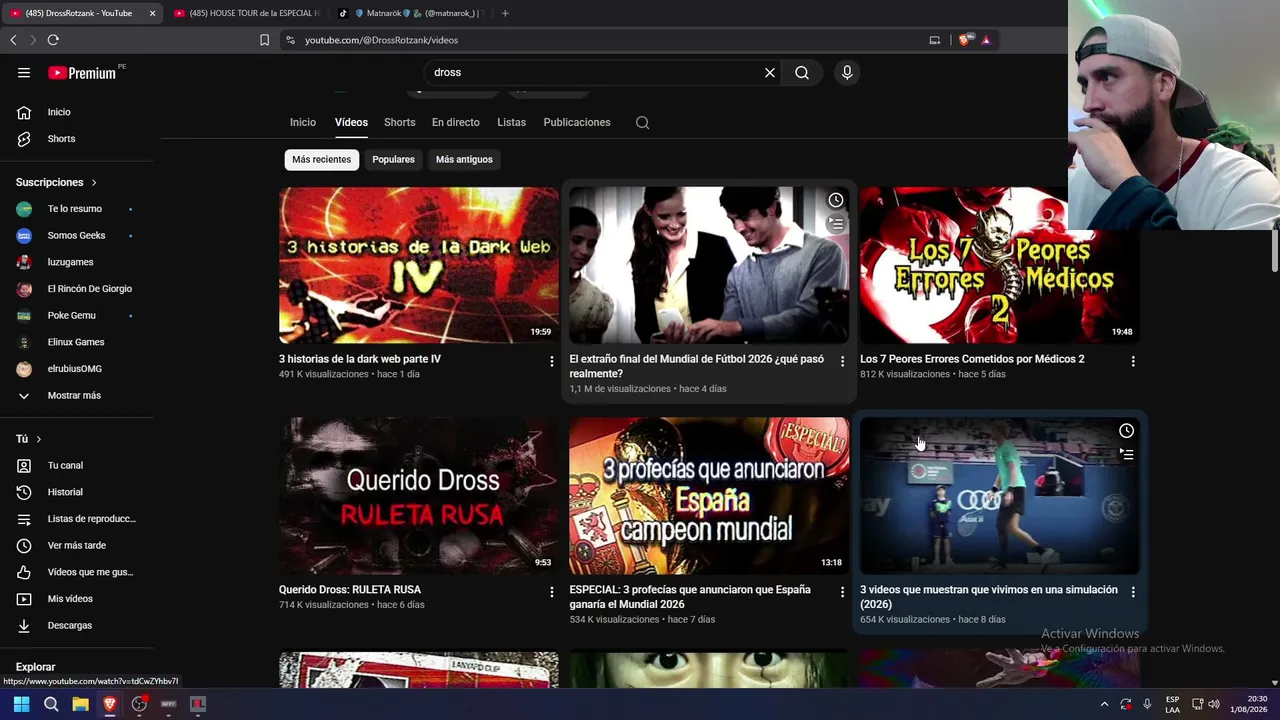Clear the search text with the X
1280x720 pixels.
770,73
